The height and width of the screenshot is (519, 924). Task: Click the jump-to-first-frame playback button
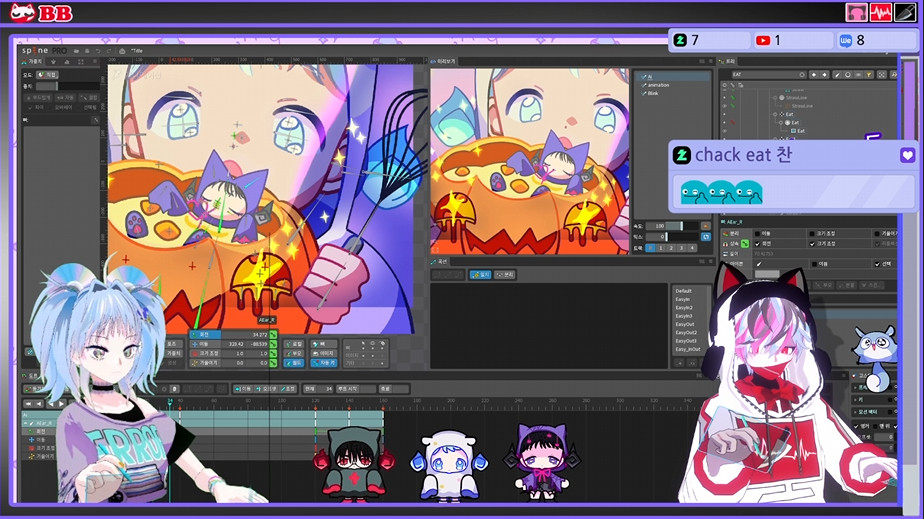[x=28, y=404]
